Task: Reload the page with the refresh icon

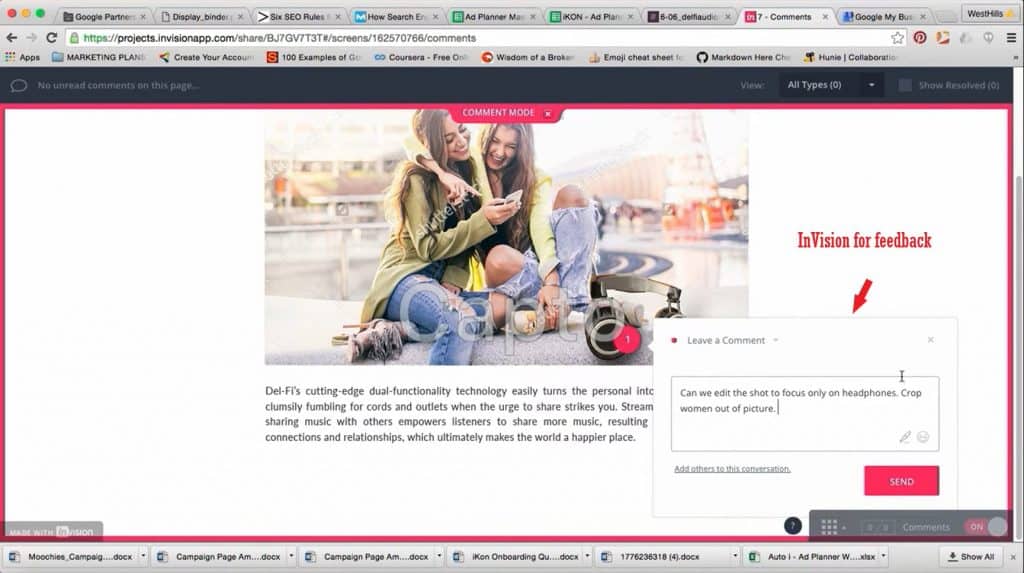Action: click(x=52, y=37)
